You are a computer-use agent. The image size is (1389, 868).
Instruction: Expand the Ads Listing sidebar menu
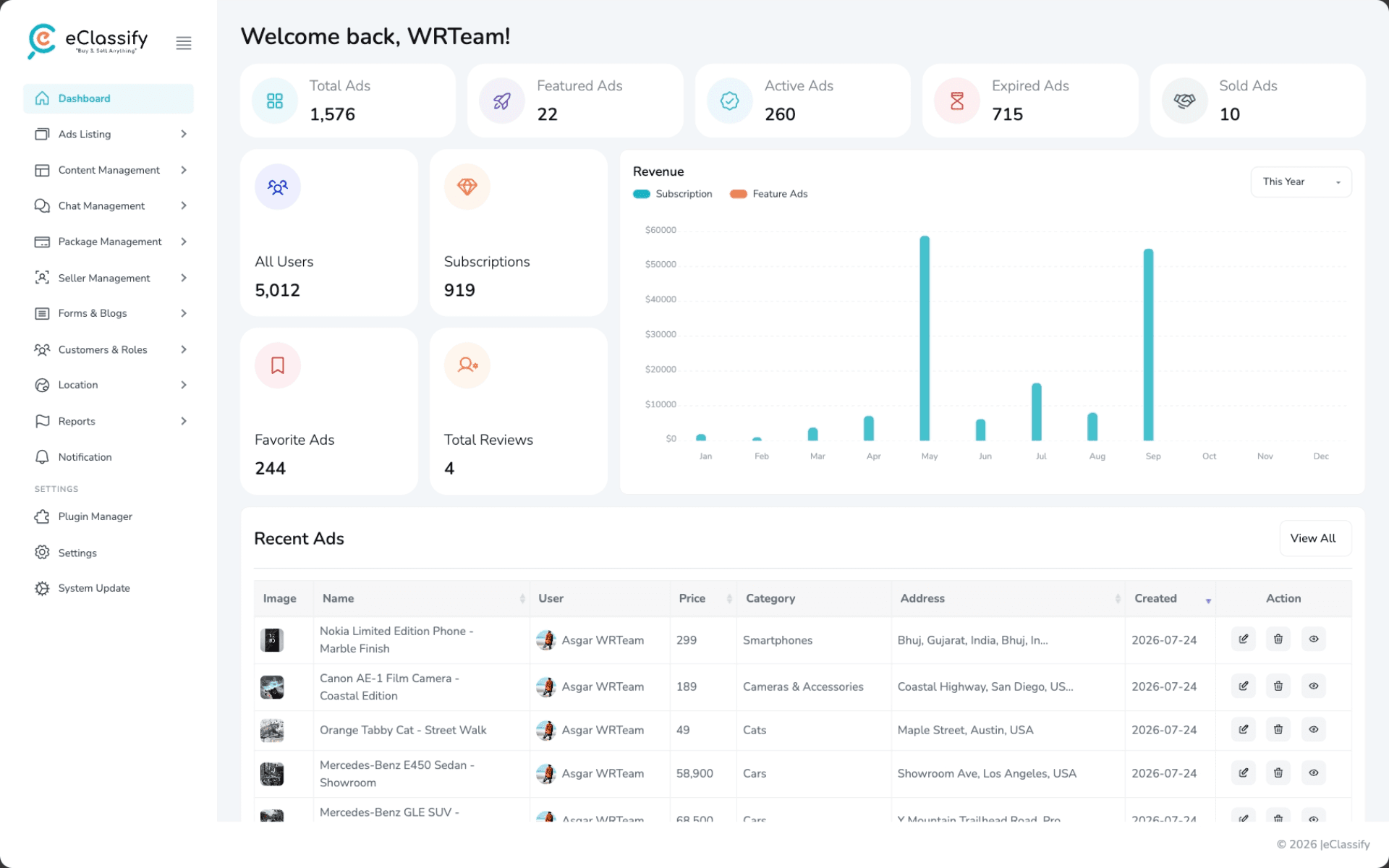tap(109, 135)
